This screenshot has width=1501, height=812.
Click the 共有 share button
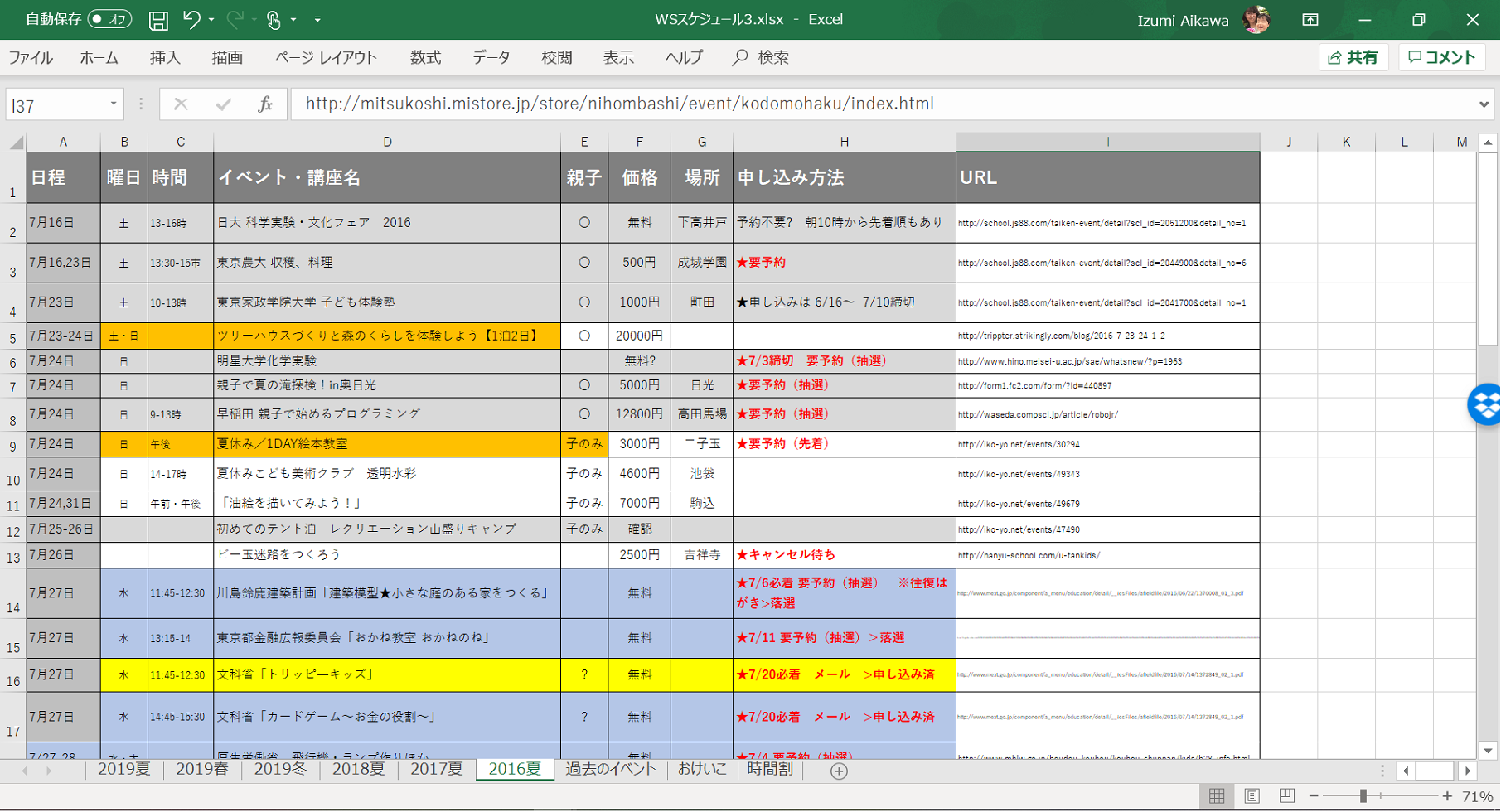(x=1353, y=57)
